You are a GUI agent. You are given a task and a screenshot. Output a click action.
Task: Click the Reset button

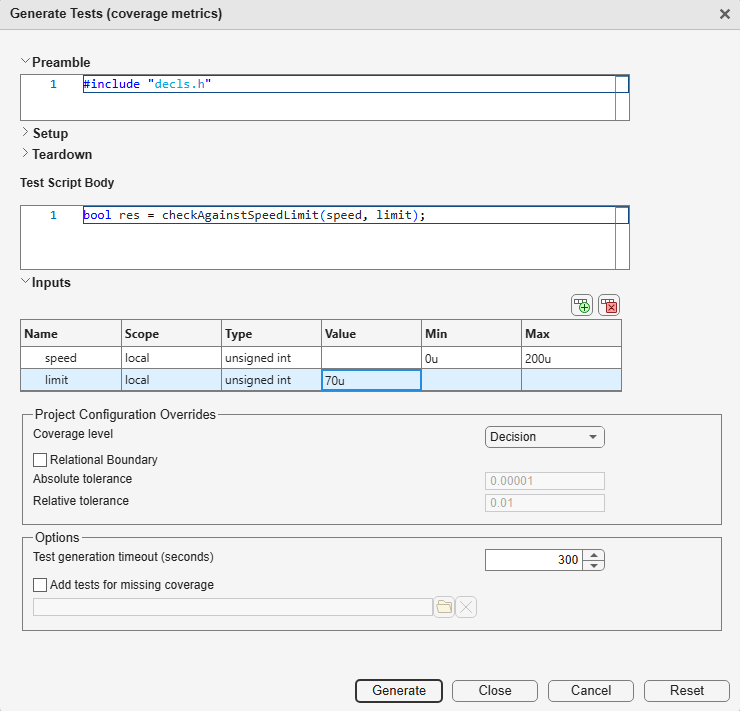pos(687,691)
